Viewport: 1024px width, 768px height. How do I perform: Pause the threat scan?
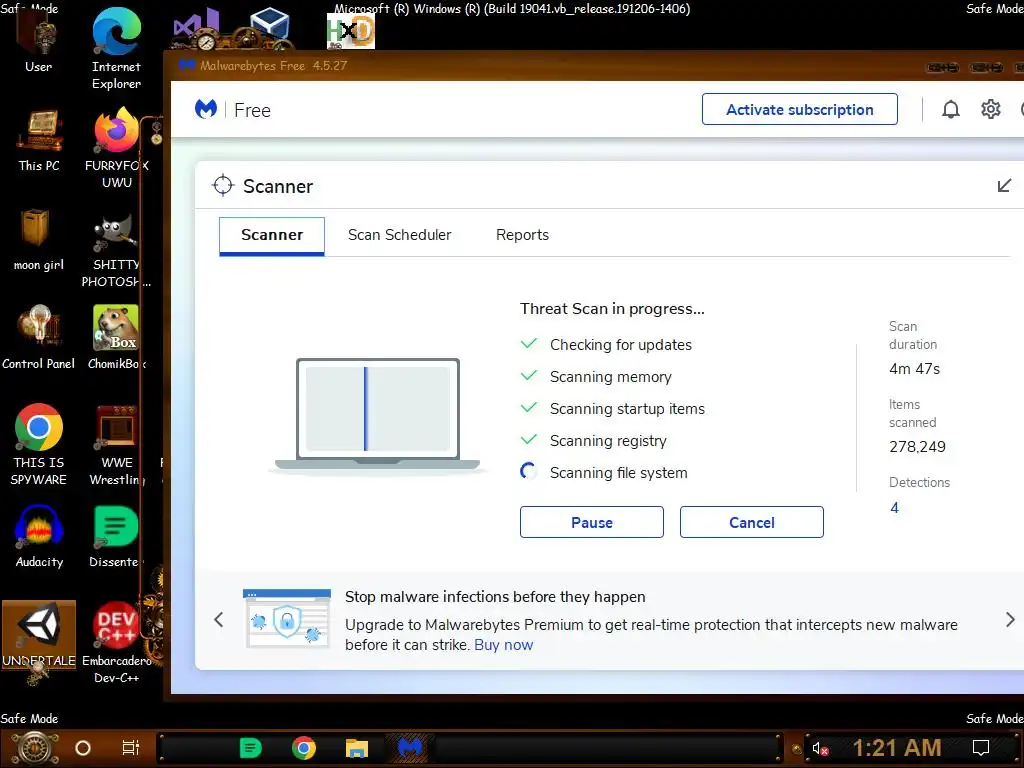(x=592, y=522)
